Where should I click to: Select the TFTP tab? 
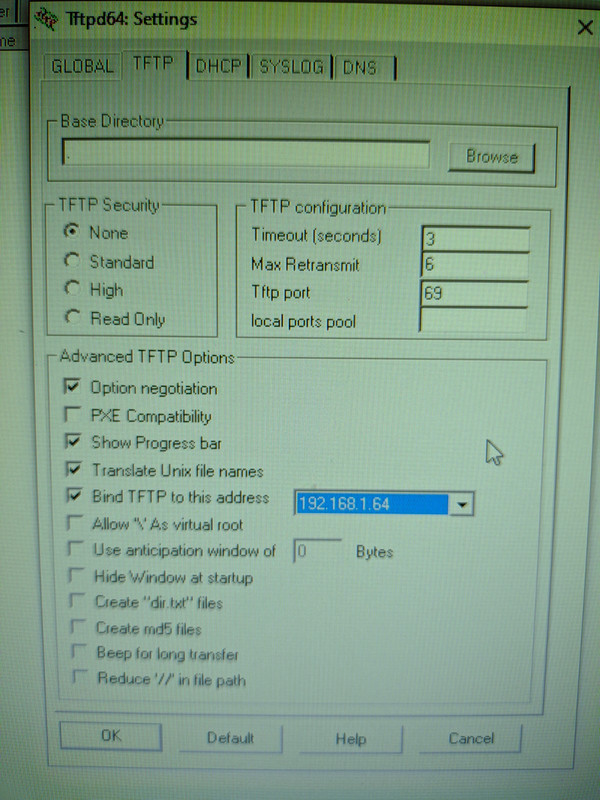point(153,64)
